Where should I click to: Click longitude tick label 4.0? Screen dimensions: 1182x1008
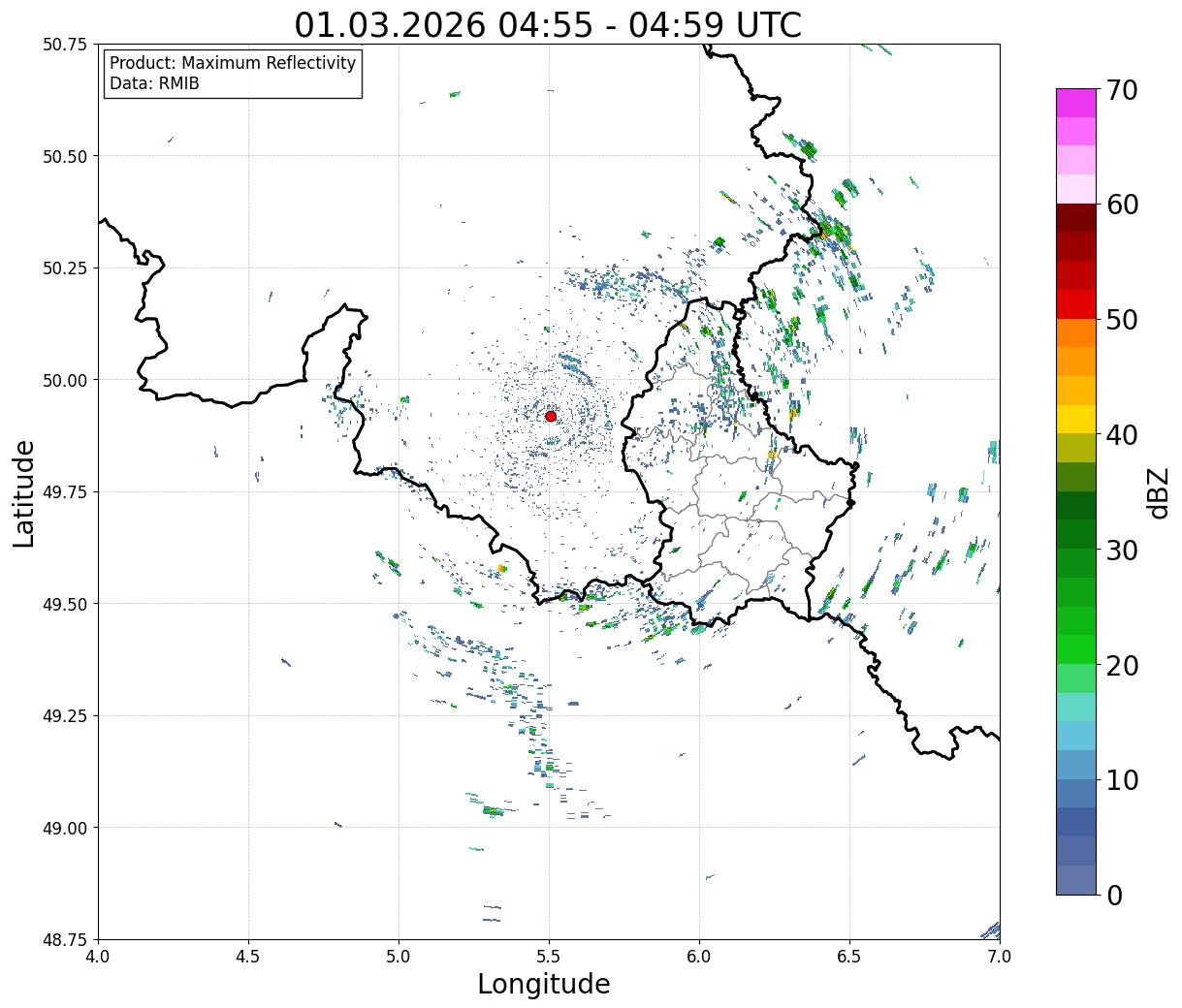(x=98, y=957)
